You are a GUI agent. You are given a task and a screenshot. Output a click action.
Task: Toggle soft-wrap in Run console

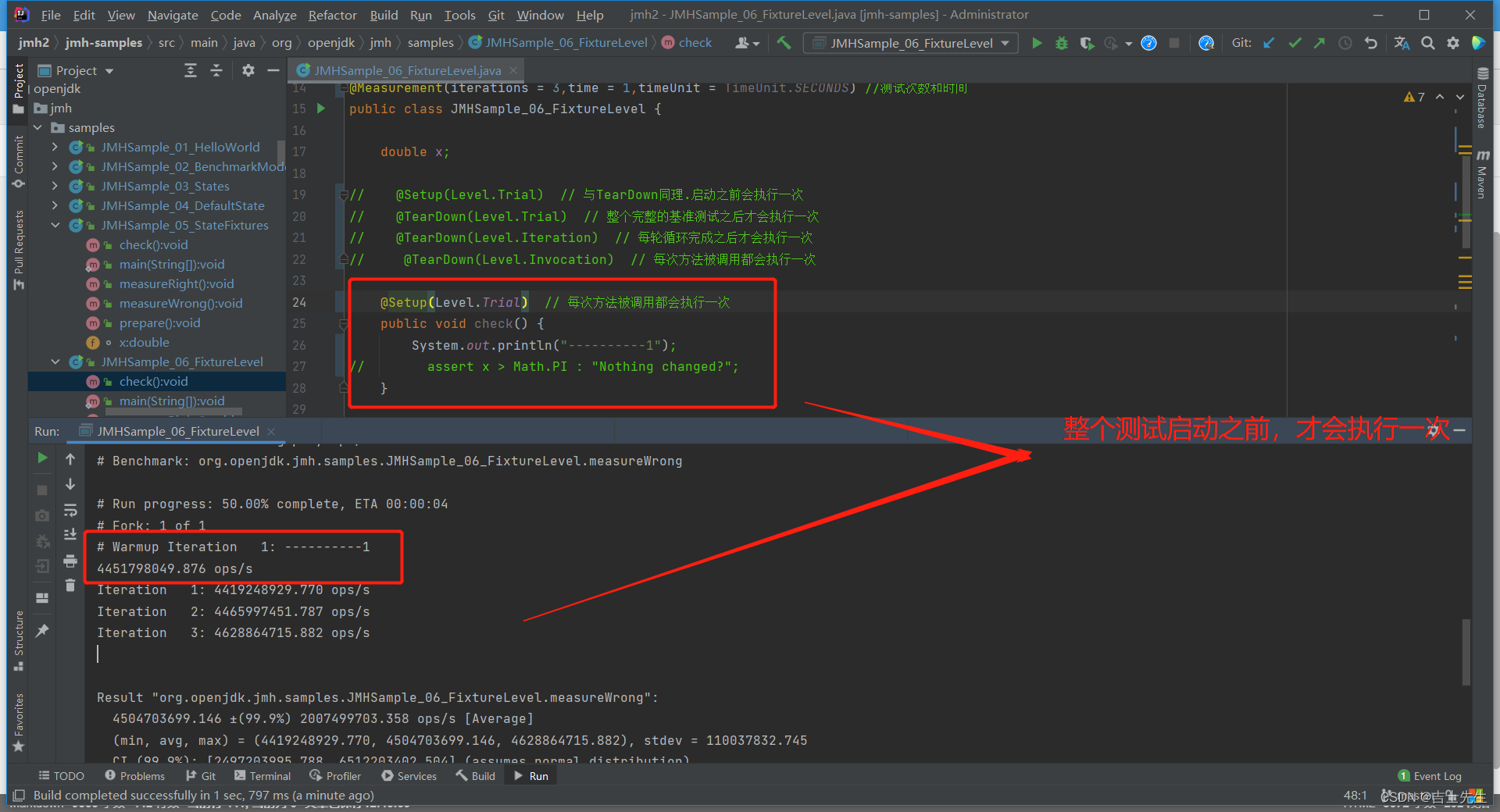pyautogui.click(x=70, y=510)
